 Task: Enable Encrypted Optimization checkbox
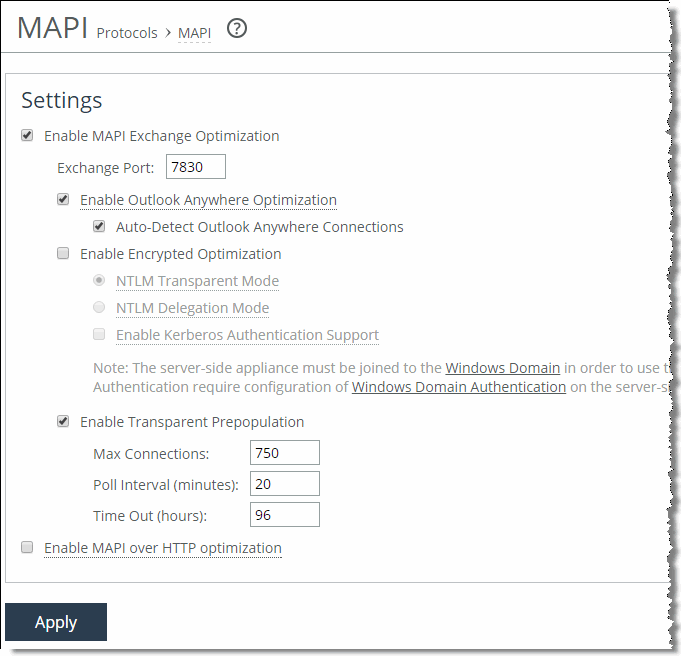point(63,253)
